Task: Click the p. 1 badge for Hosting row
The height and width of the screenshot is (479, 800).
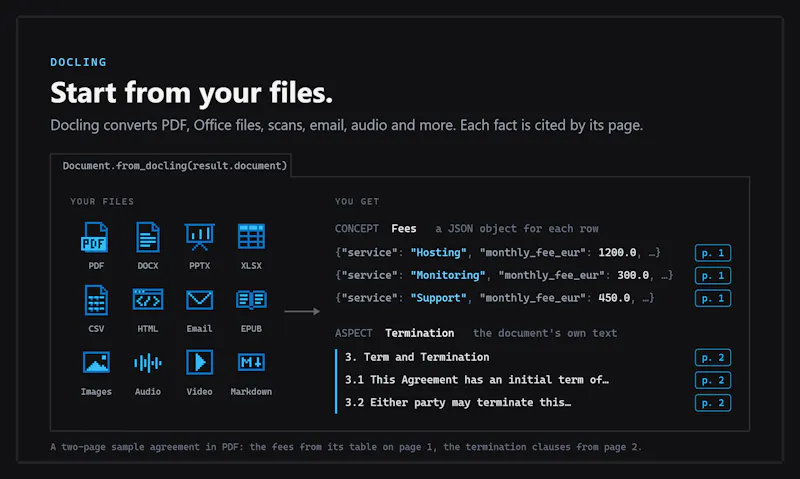Action: (713, 253)
